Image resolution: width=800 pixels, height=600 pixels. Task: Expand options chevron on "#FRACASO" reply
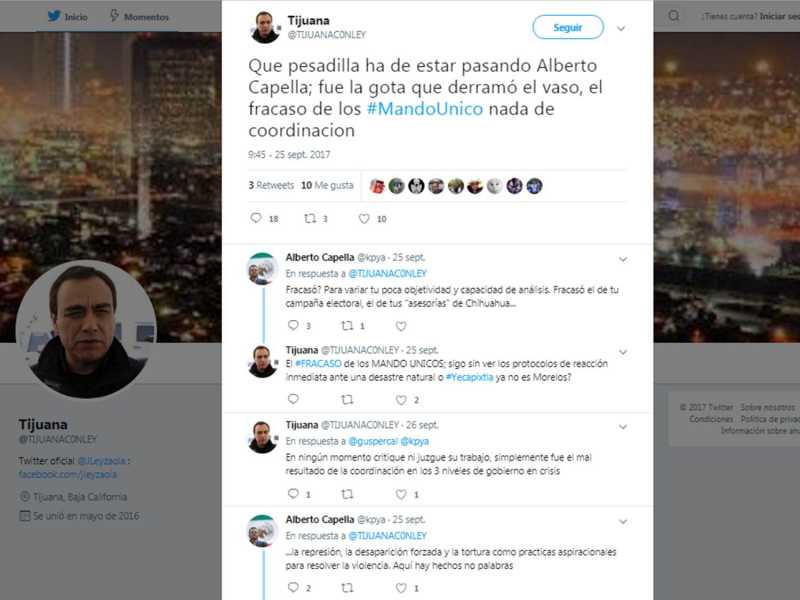[623, 352]
